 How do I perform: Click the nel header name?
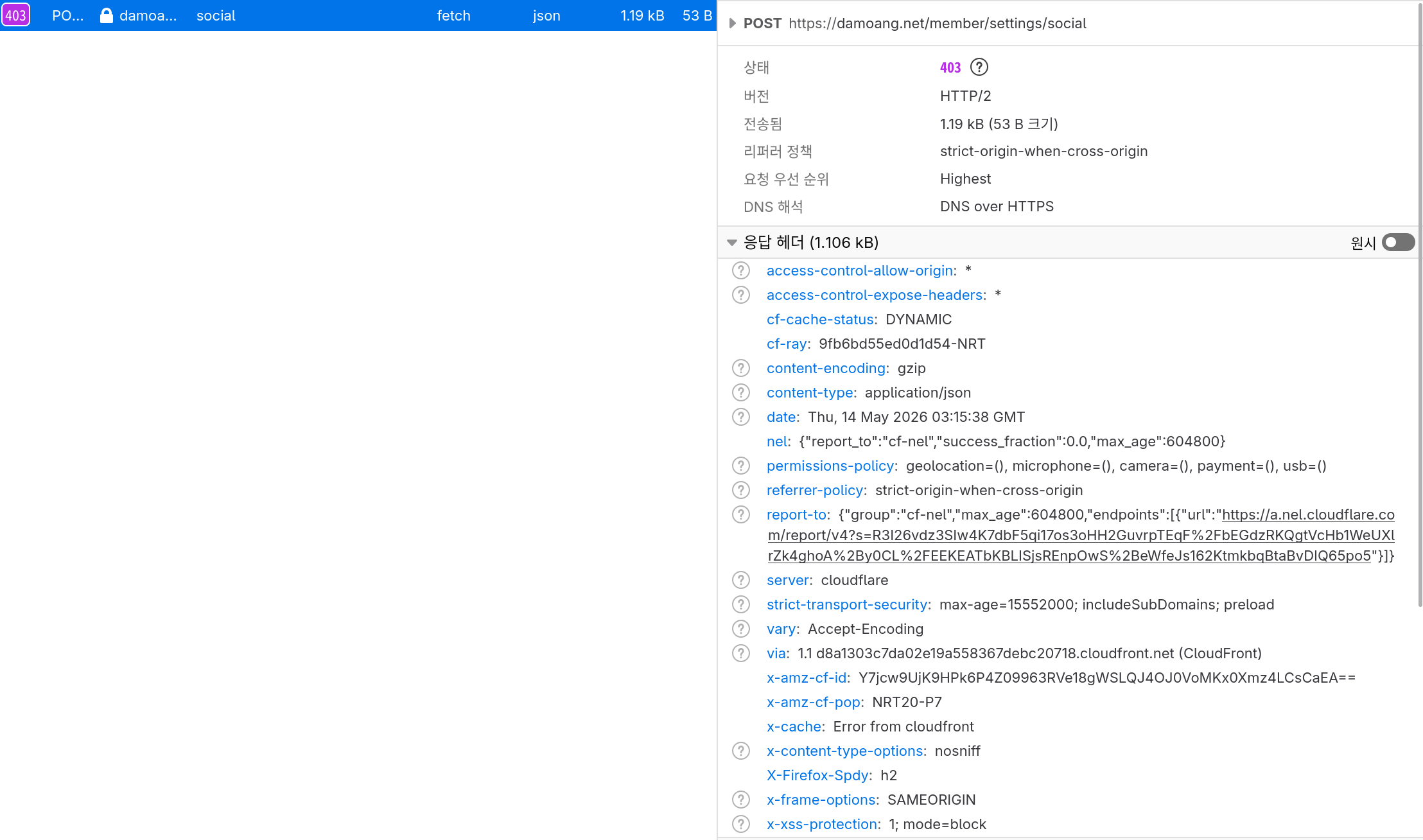(776, 441)
